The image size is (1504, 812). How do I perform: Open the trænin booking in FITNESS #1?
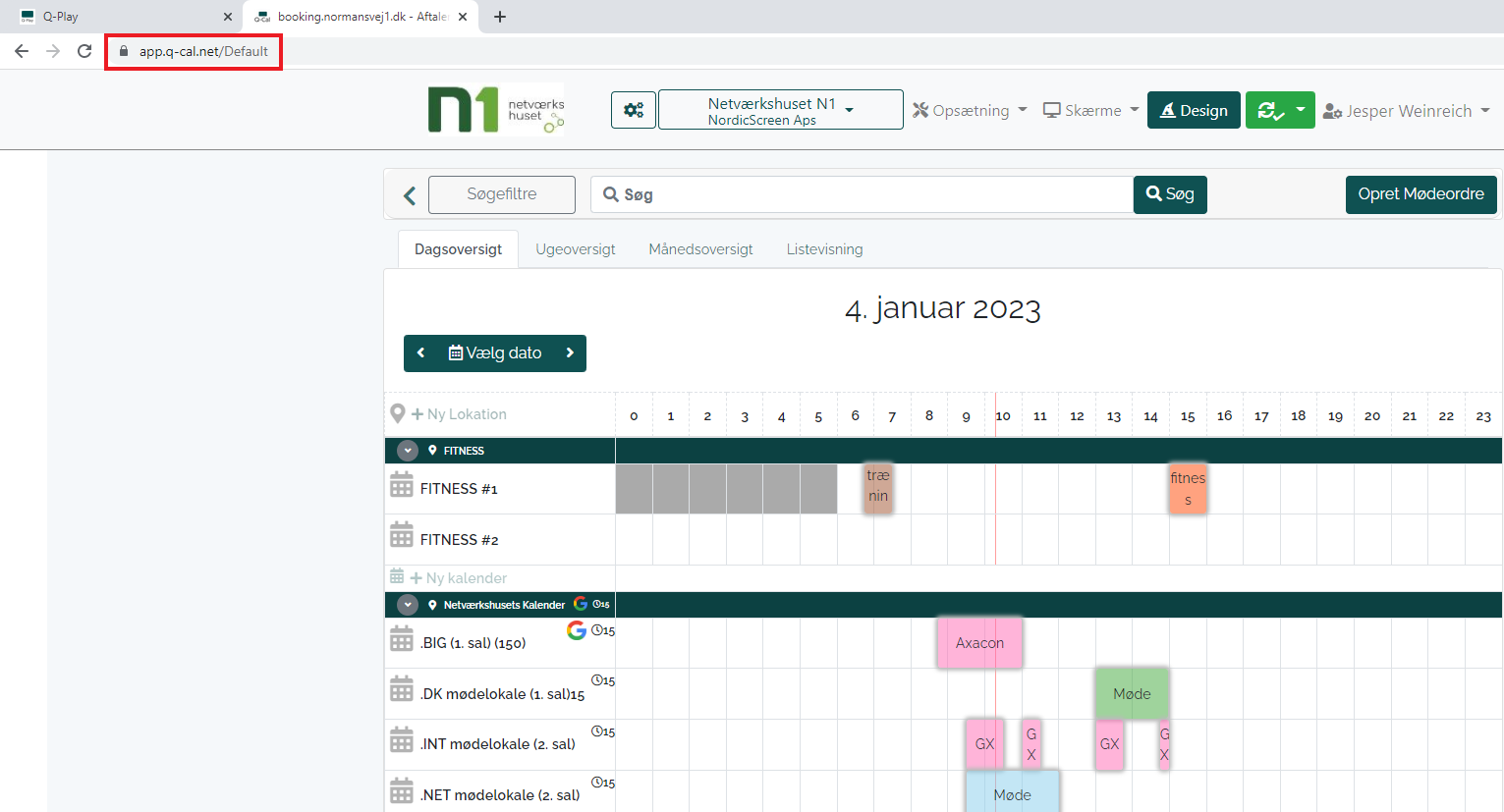click(x=877, y=488)
